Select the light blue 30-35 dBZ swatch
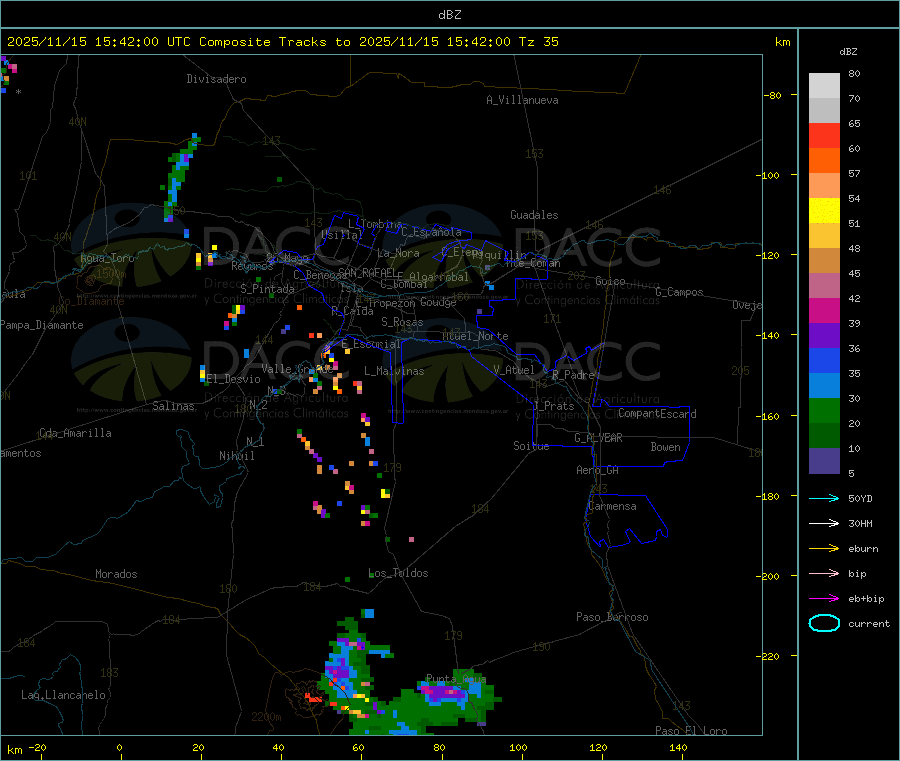The width and height of the screenshot is (900, 761). pos(824,386)
